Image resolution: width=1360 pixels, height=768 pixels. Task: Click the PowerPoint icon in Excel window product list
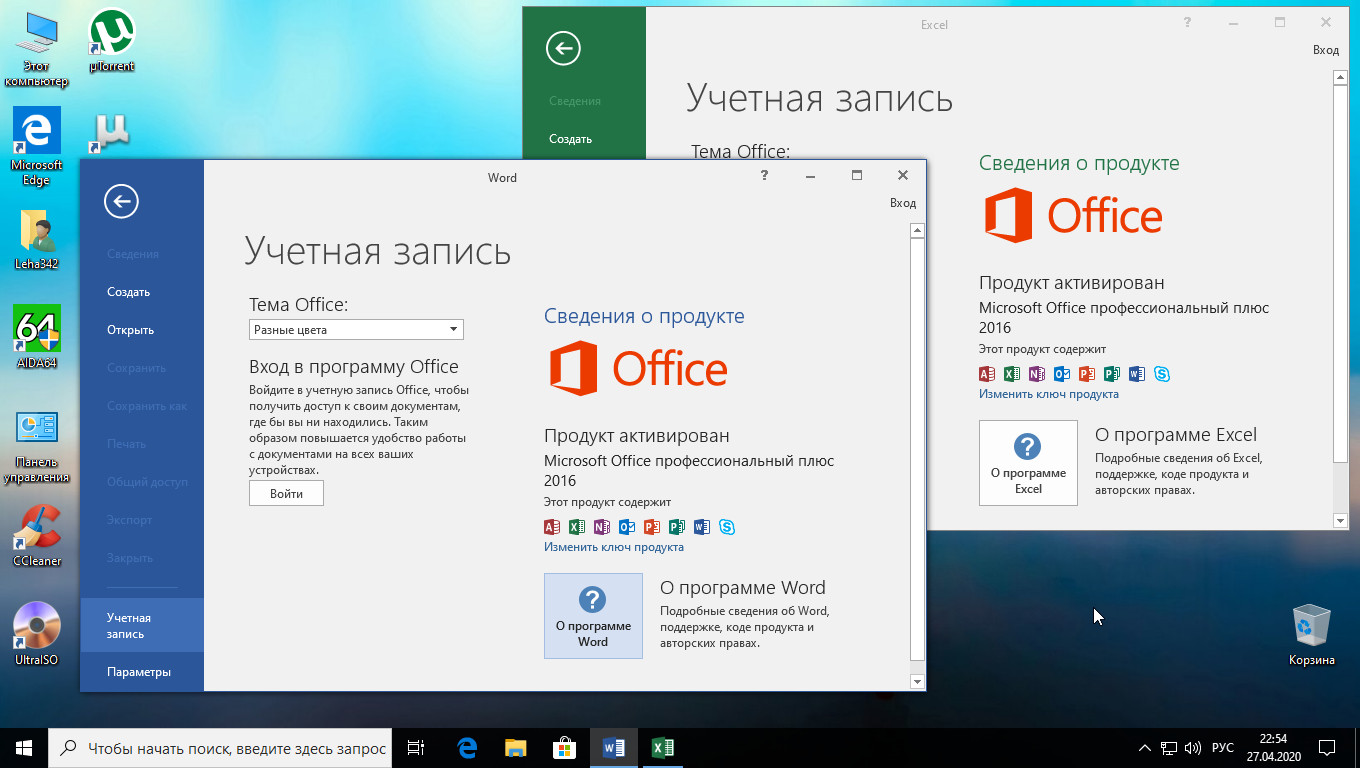(x=1087, y=374)
